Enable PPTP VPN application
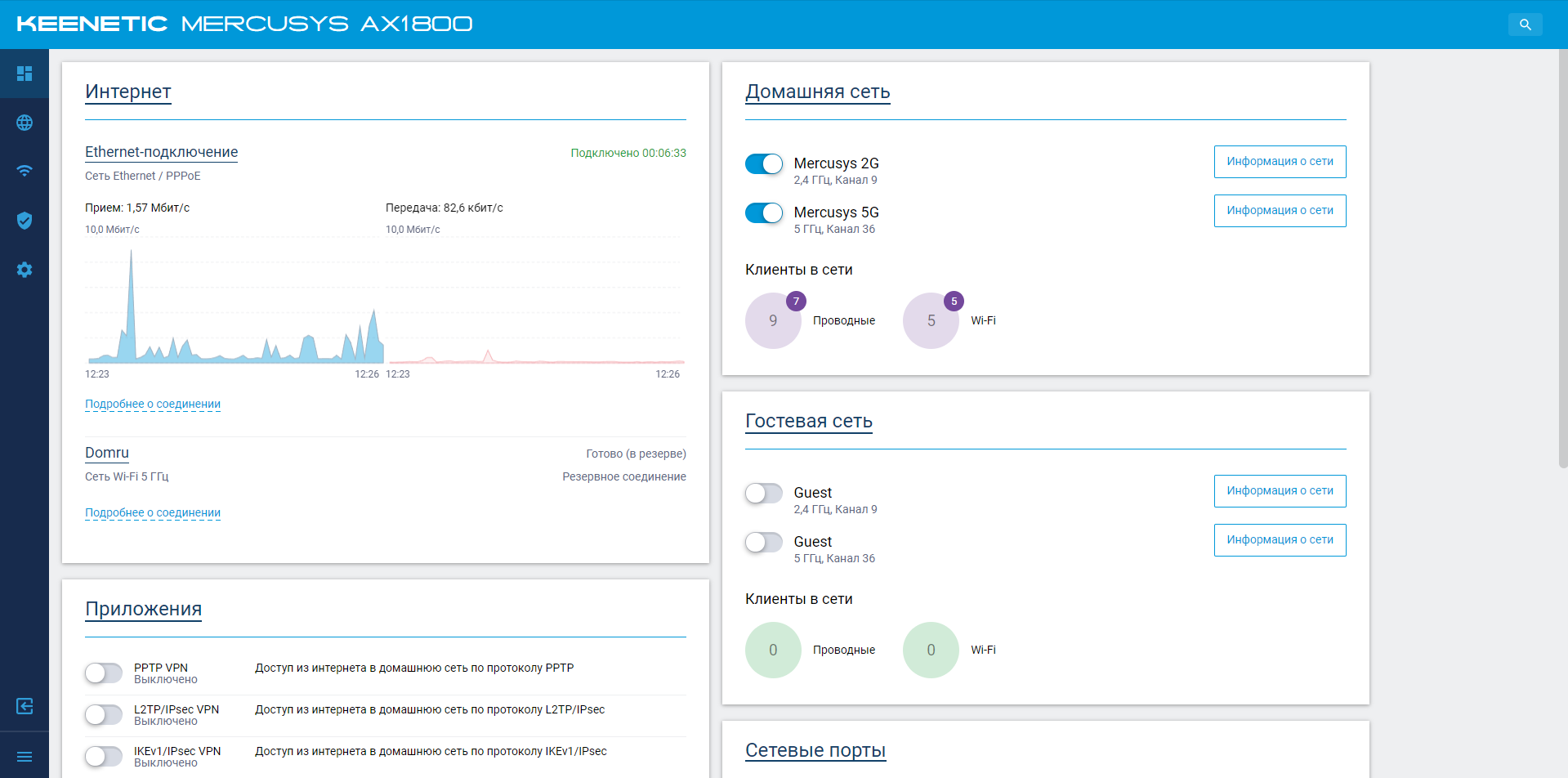Screen dimensions: 1568x778 point(104,673)
